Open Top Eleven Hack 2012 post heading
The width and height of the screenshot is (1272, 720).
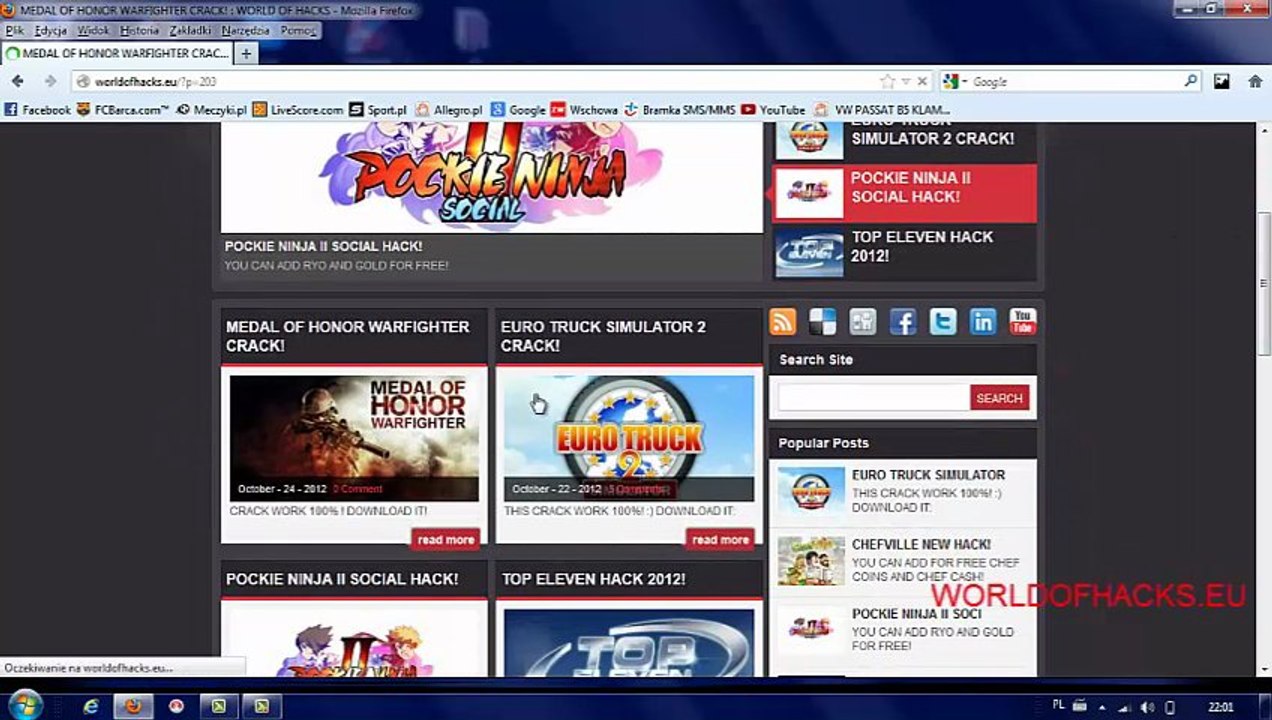(x=593, y=579)
